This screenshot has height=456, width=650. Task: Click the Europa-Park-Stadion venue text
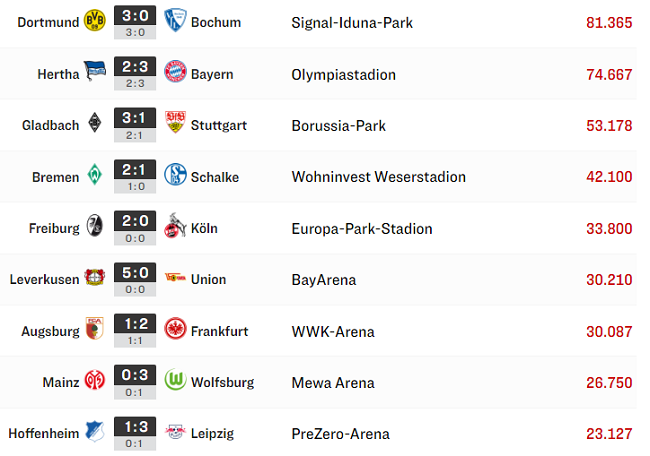(x=362, y=229)
